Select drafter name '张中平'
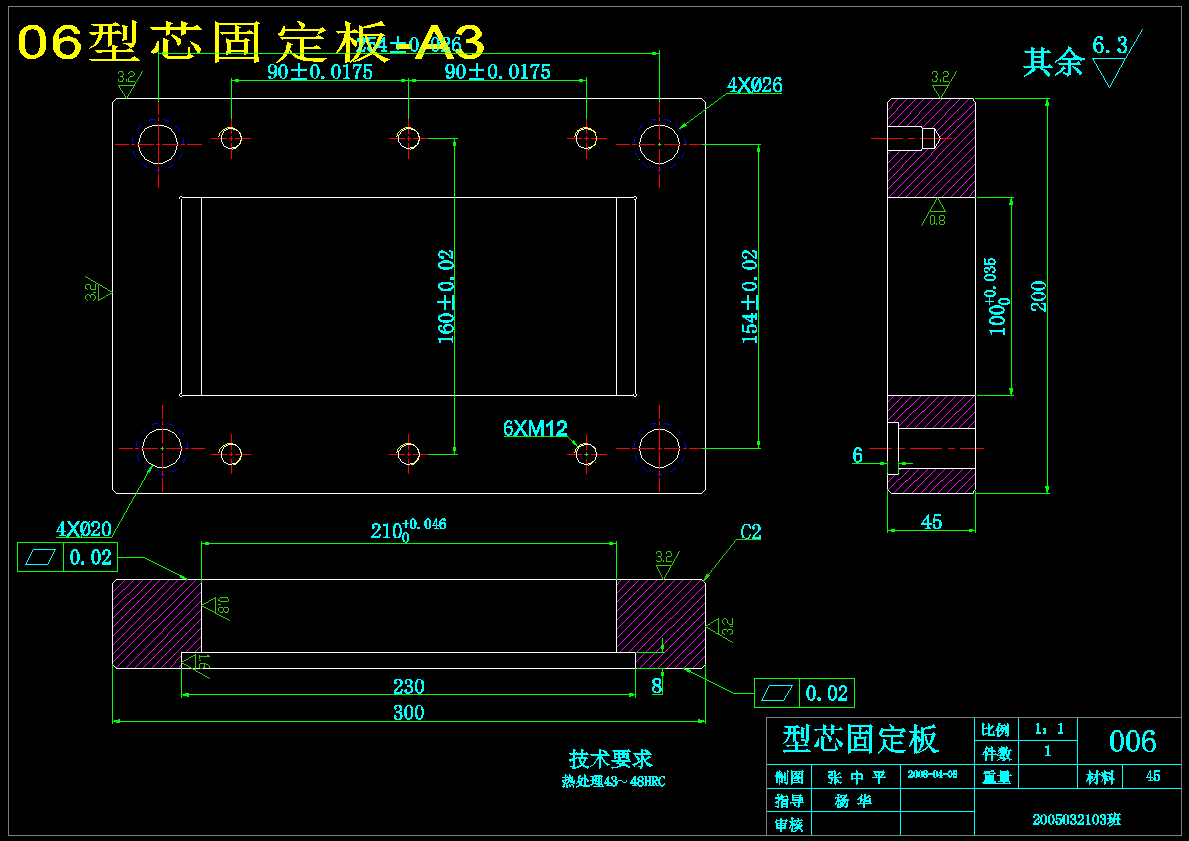Screen dimensions: 1189x841 pyautogui.click(x=855, y=777)
